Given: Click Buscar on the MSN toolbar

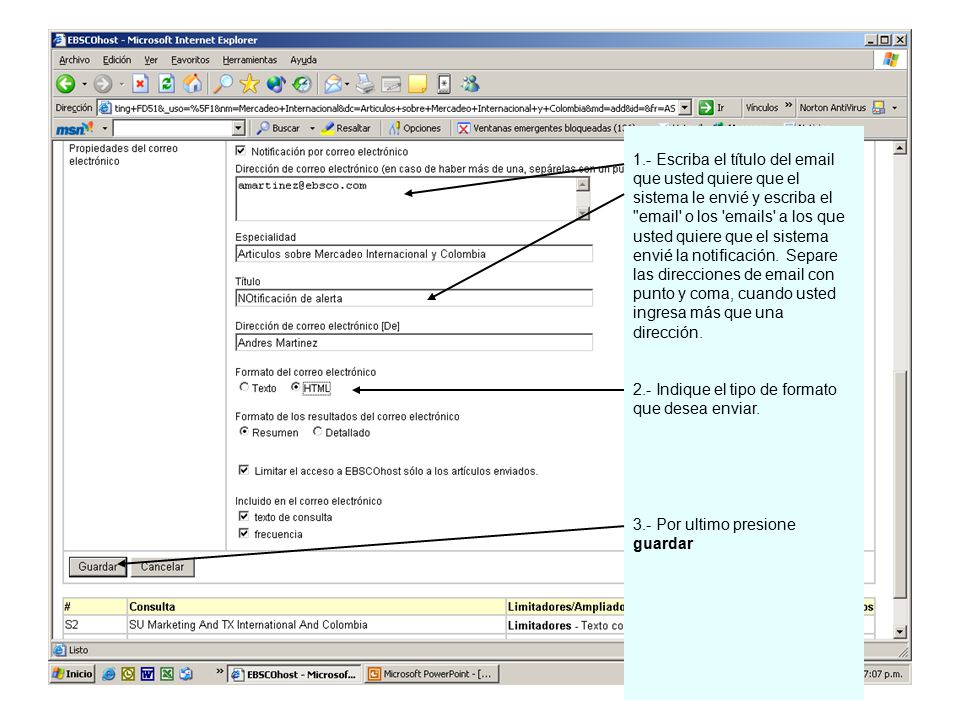Looking at the screenshot, I should pyautogui.click(x=279, y=128).
